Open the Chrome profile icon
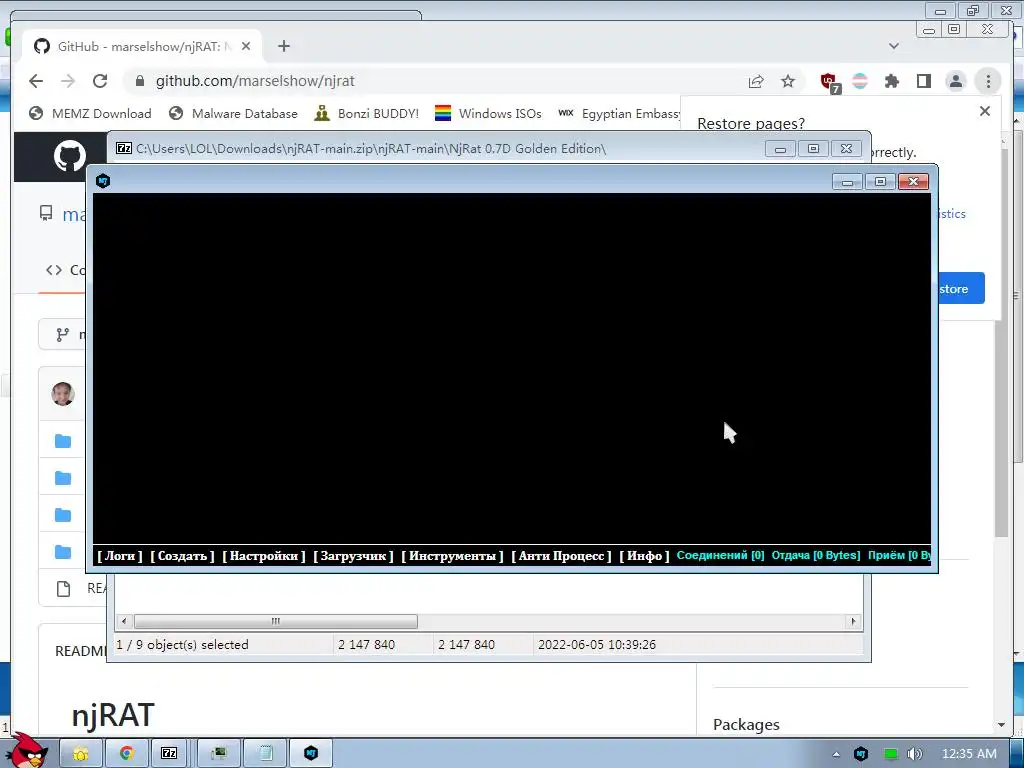Viewport: 1024px width, 768px height. click(955, 81)
